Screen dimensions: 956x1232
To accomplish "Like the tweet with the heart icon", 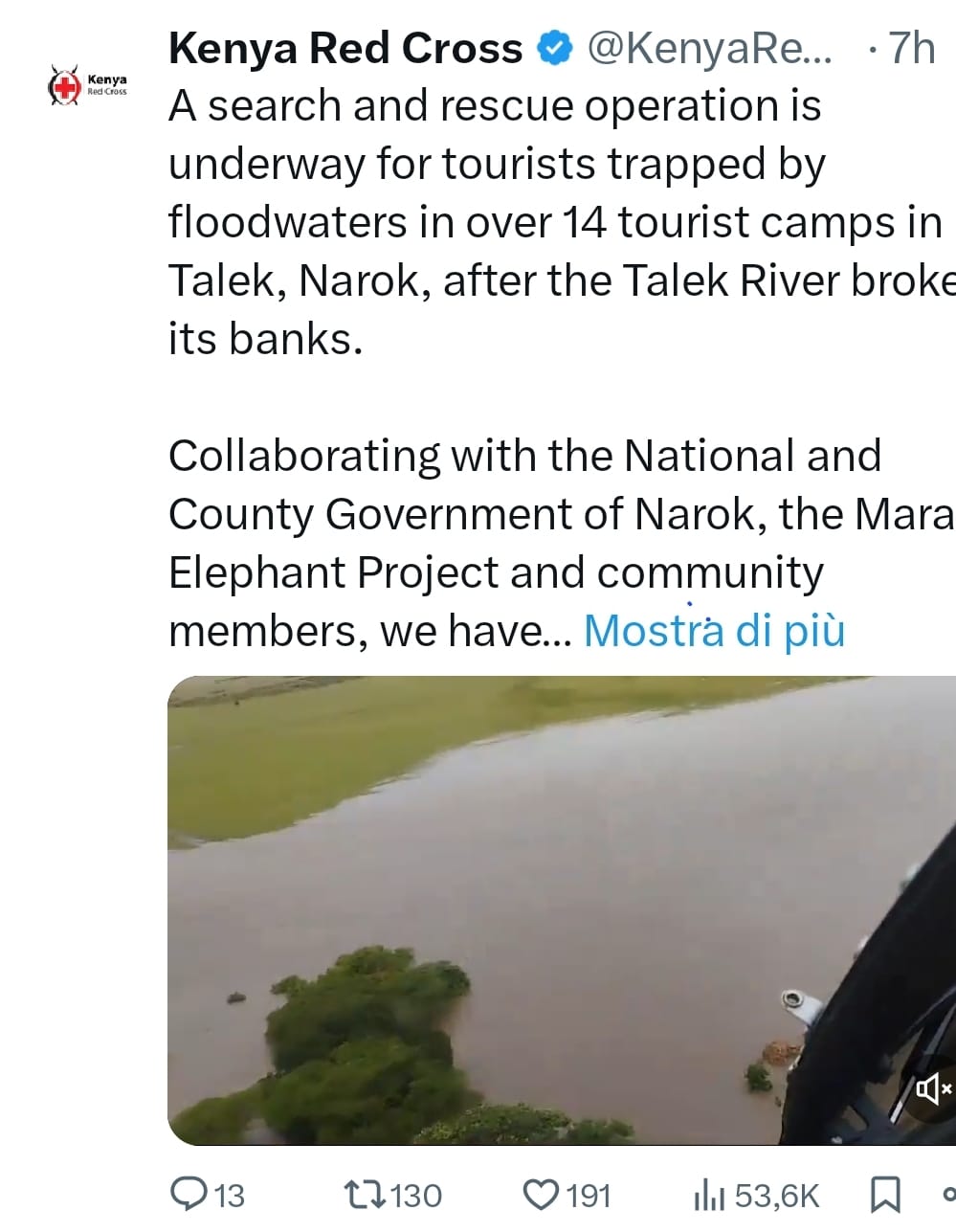I will coord(542,1195).
